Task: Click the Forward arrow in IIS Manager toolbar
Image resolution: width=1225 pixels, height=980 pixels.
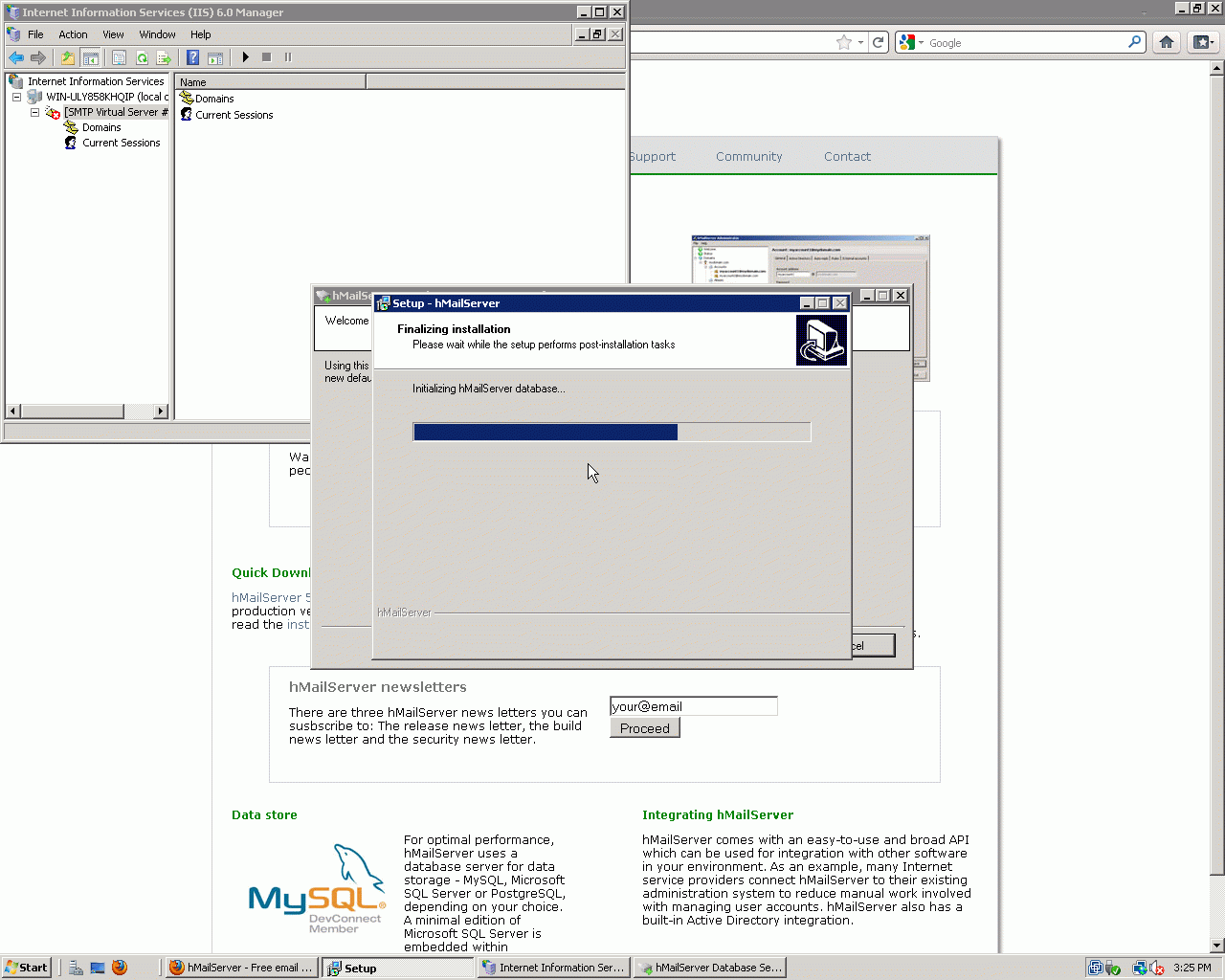Action: pos(38,57)
